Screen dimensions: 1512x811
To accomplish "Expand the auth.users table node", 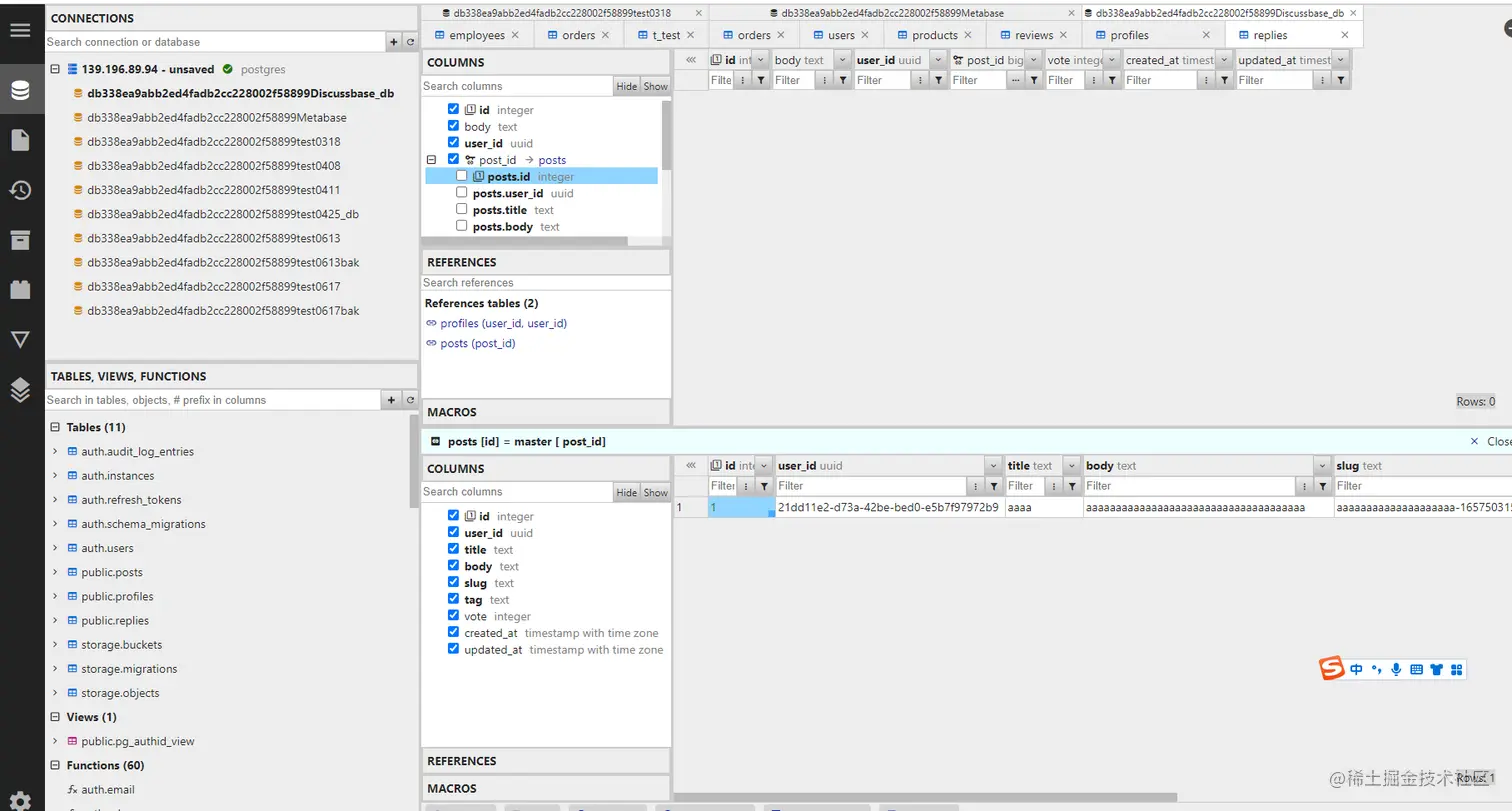I will (55, 548).
